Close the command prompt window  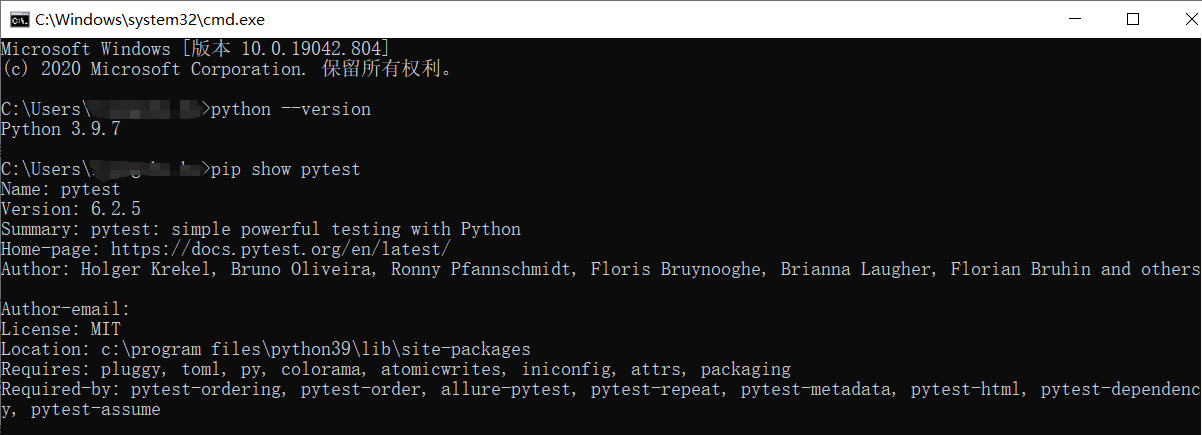[1178, 18]
